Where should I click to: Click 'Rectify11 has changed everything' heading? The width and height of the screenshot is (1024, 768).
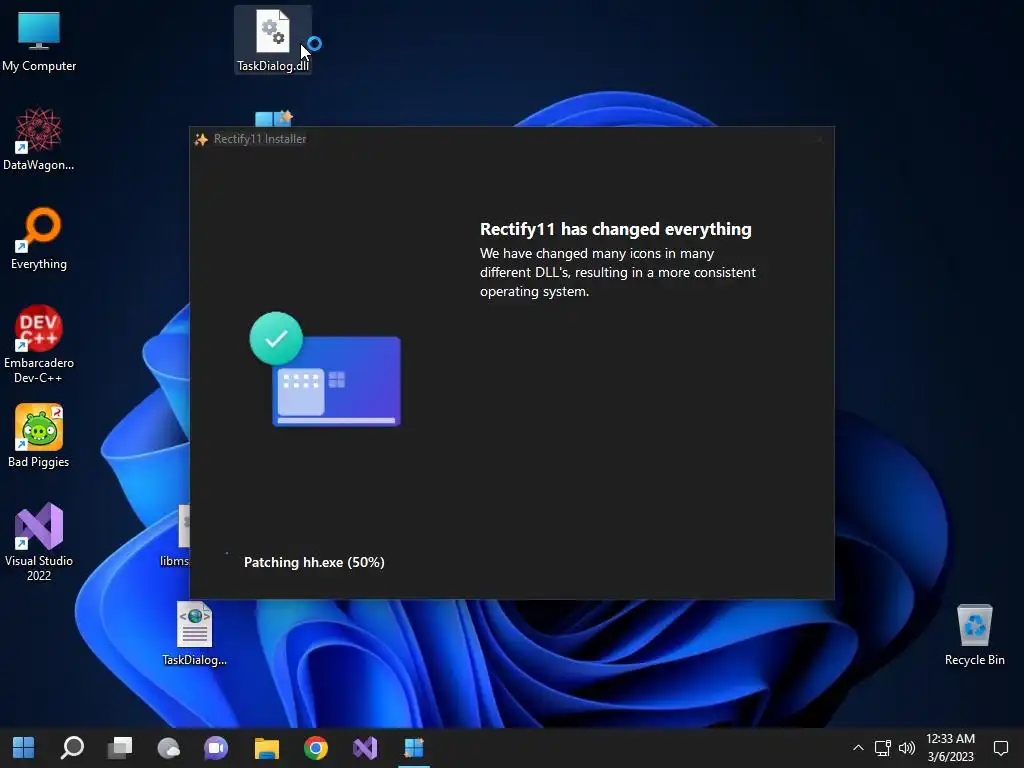click(616, 229)
